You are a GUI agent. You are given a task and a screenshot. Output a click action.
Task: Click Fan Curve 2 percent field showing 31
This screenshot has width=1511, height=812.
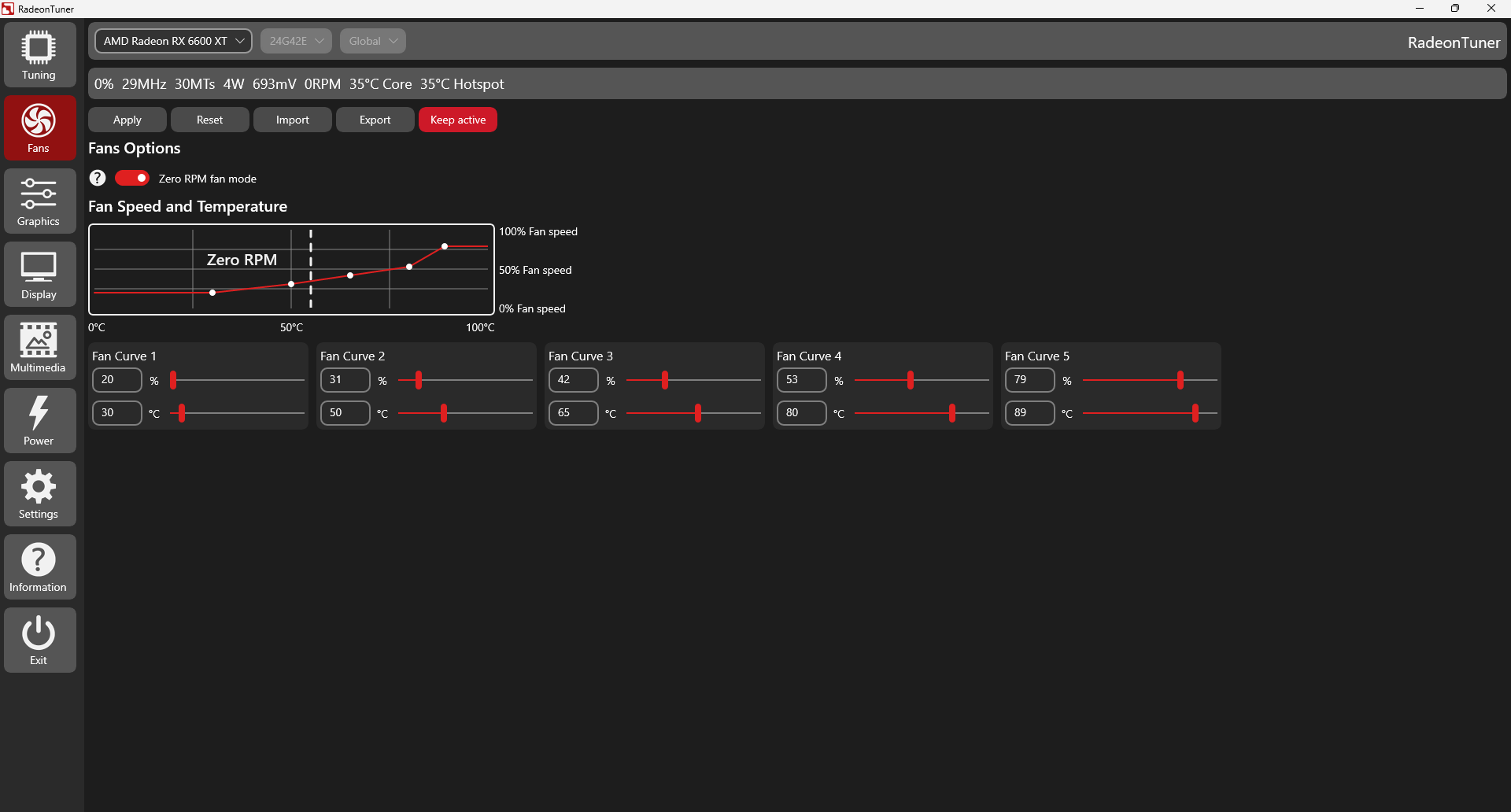tap(345, 380)
